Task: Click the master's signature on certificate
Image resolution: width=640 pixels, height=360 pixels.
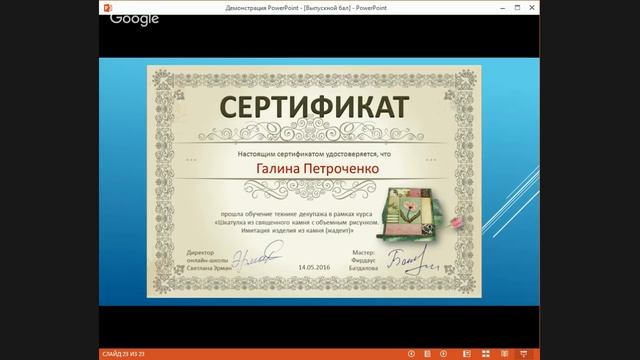Action: pyautogui.click(x=412, y=260)
